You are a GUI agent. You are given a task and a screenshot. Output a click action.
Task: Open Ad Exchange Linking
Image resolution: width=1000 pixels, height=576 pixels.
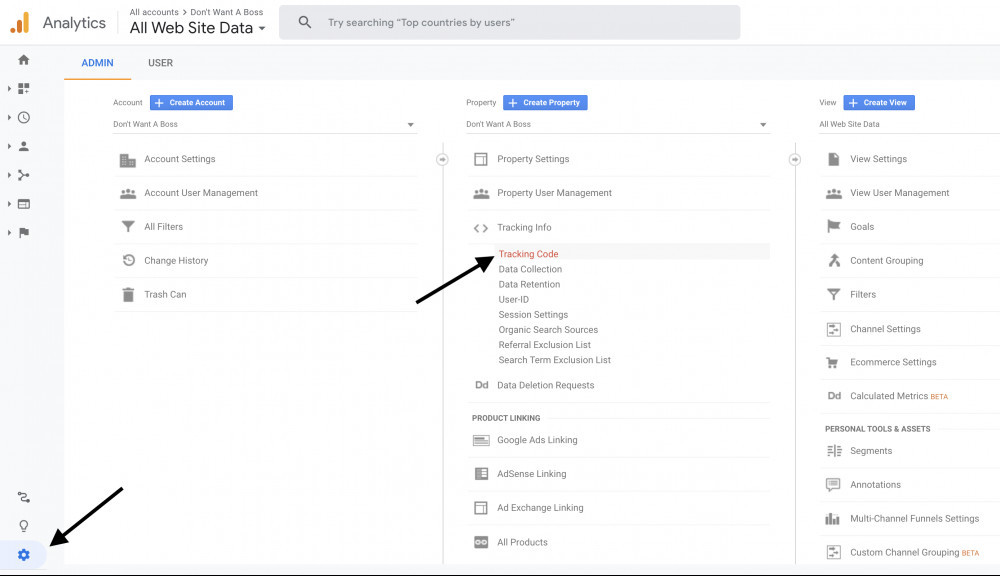click(540, 508)
